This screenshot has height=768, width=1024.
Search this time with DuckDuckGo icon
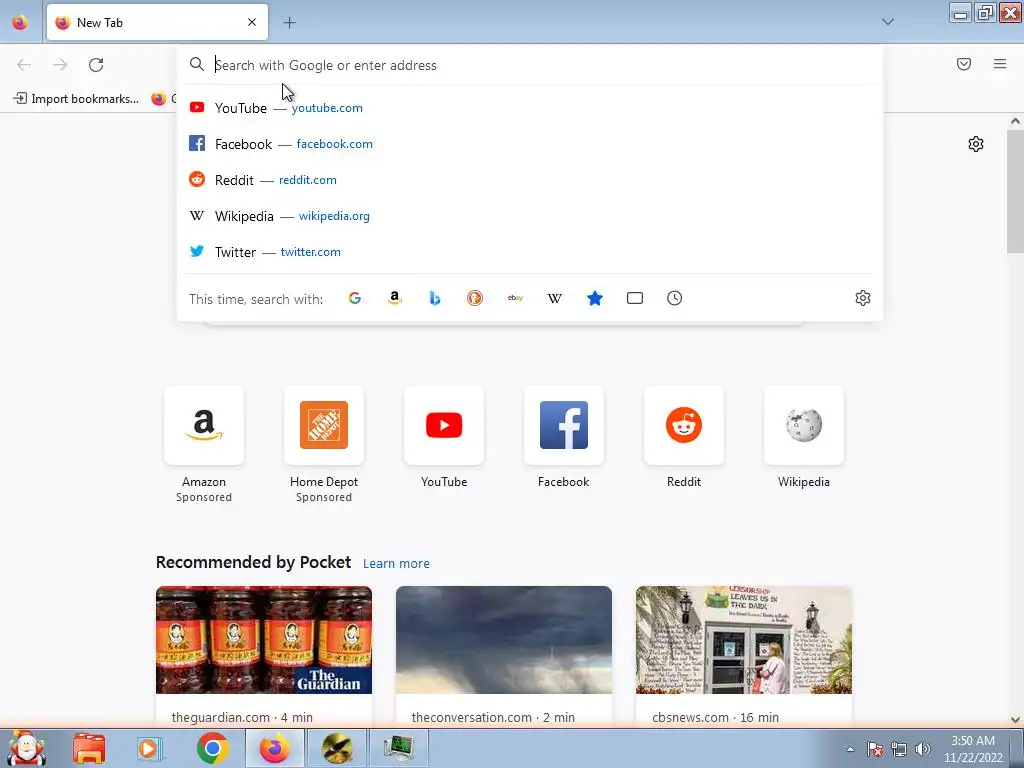(x=475, y=298)
